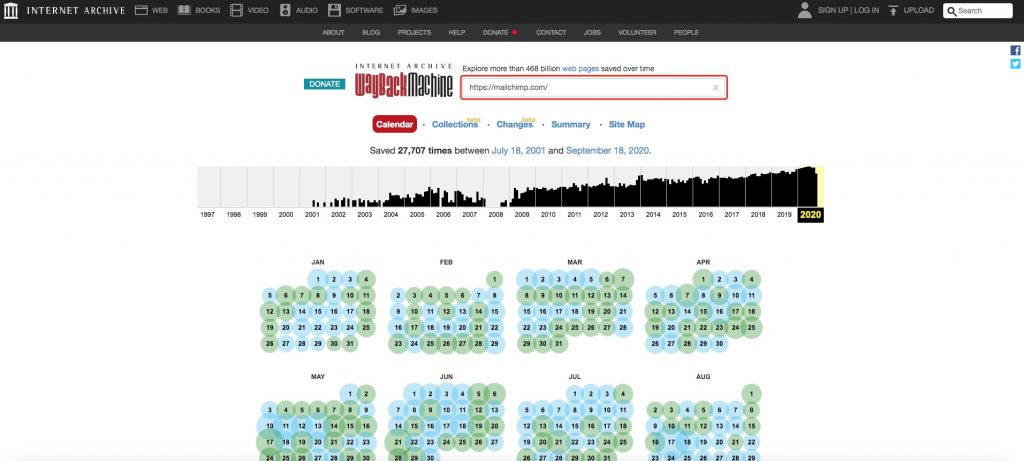Open the Projects menu item
Image resolution: width=1024 pixels, height=461 pixels.
pyautogui.click(x=414, y=33)
